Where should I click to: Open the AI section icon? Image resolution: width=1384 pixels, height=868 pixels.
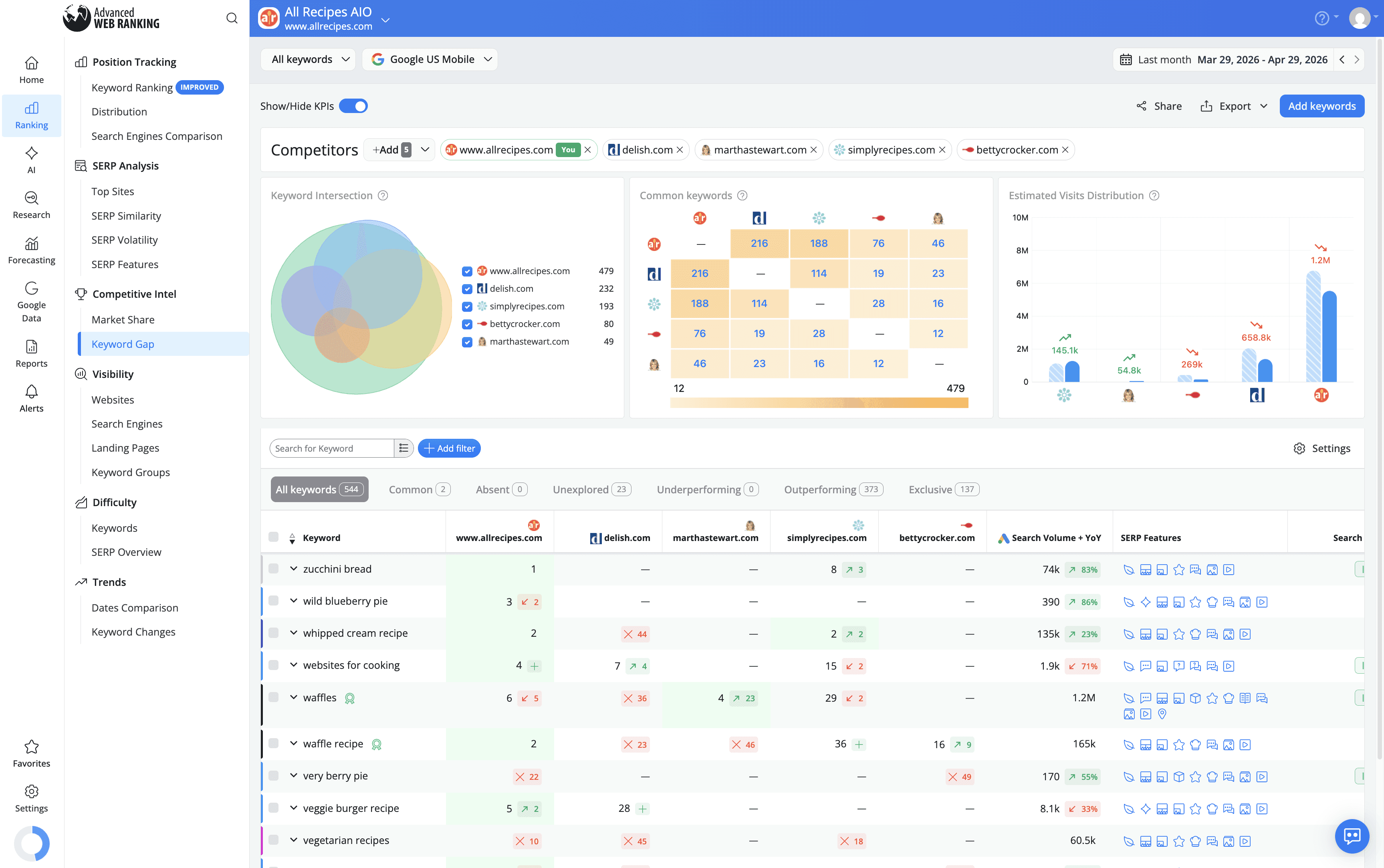(31, 160)
